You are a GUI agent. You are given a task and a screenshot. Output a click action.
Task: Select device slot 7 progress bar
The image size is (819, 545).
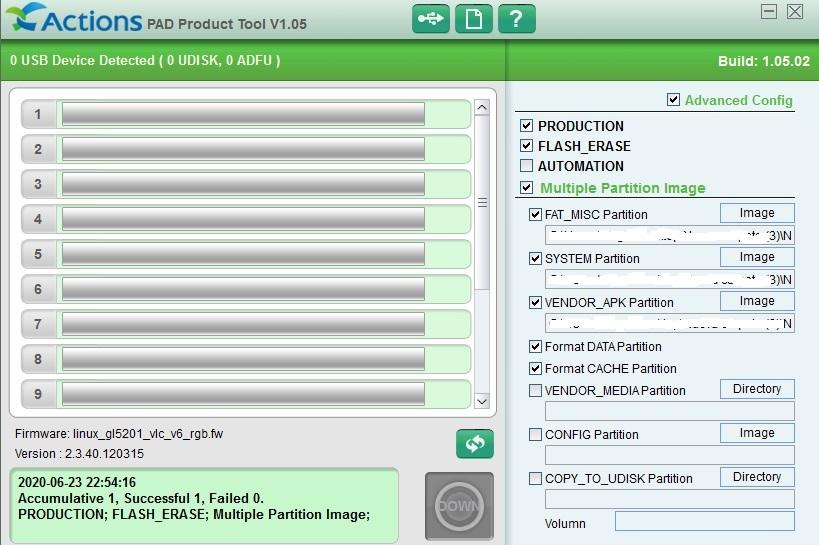coord(243,324)
